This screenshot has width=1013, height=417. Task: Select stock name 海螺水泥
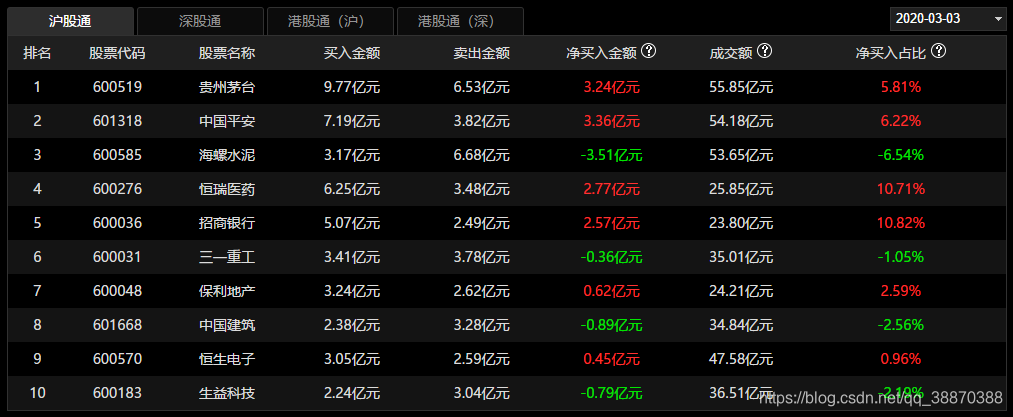[227, 155]
